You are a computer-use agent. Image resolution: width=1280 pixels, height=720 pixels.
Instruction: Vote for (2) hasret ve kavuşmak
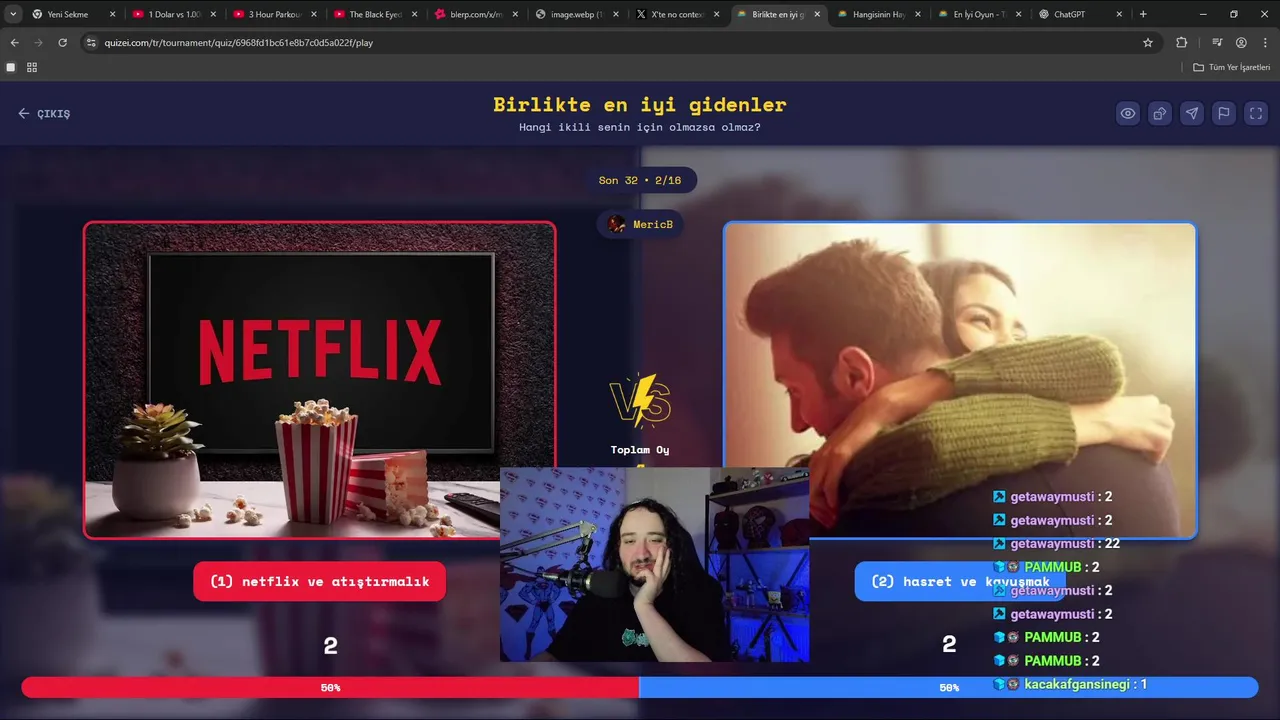click(x=960, y=581)
